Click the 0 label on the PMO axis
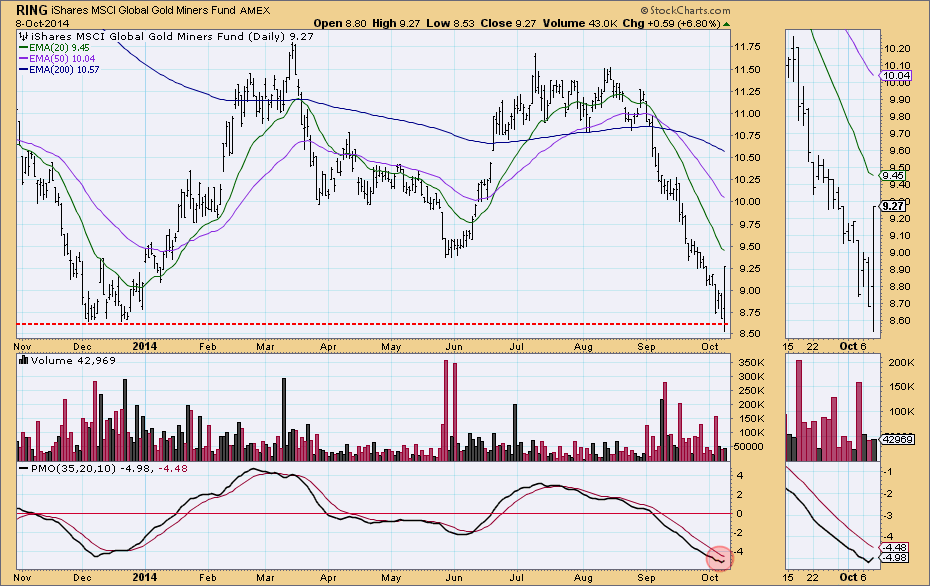Image resolution: width=930 pixels, height=586 pixels. pos(739,514)
